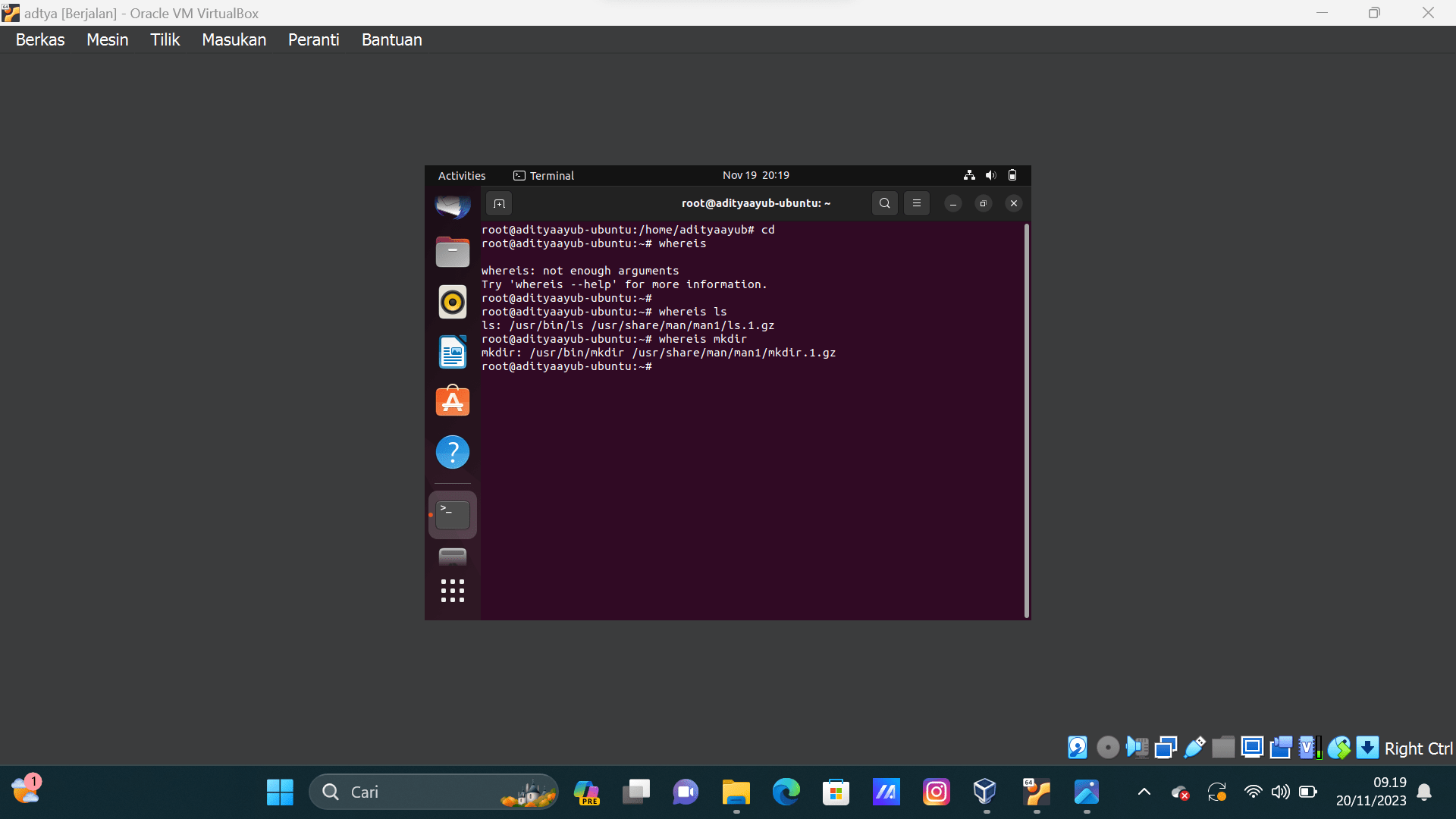The height and width of the screenshot is (819, 1456).
Task: Click the VirtualBox hard disk activity icon
Action: 1077,748
